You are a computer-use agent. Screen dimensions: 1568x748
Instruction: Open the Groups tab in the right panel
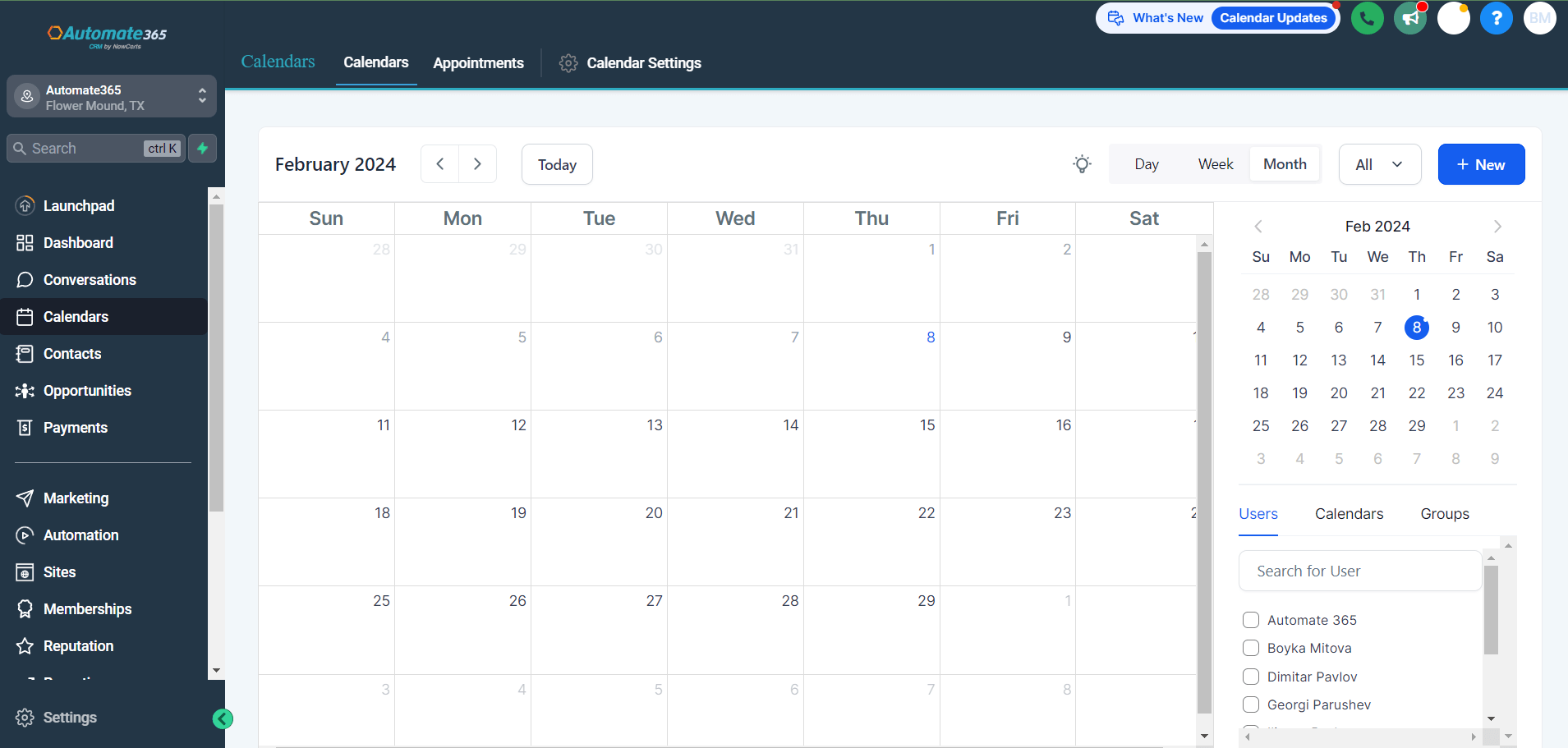[1443, 513]
